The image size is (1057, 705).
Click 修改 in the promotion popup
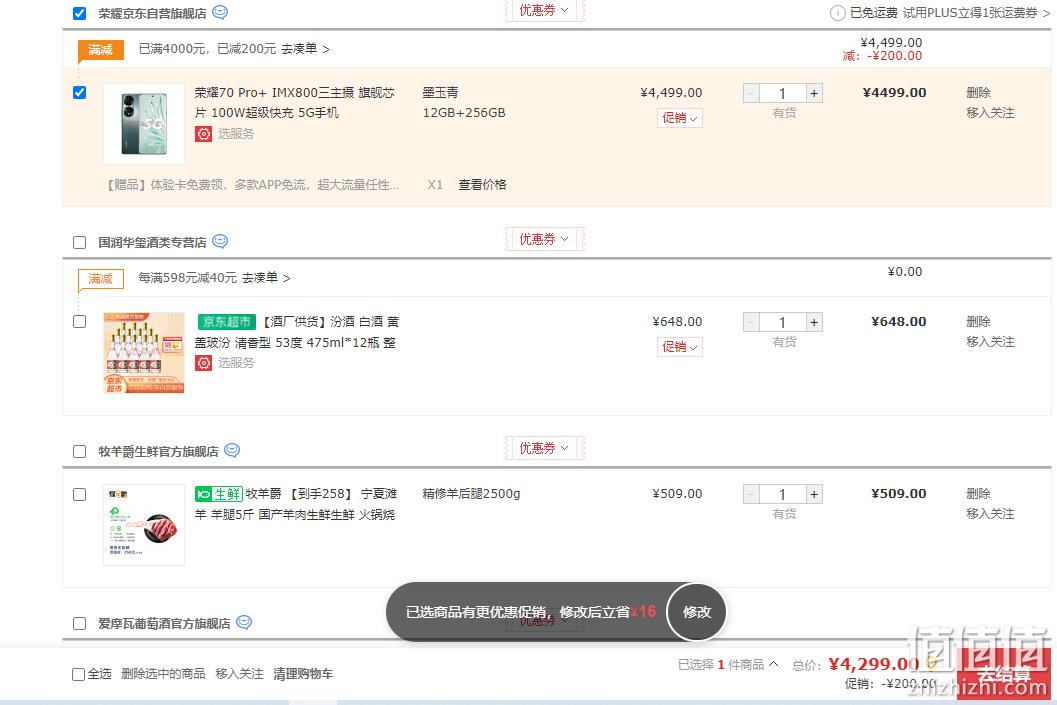tap(697, 612)
